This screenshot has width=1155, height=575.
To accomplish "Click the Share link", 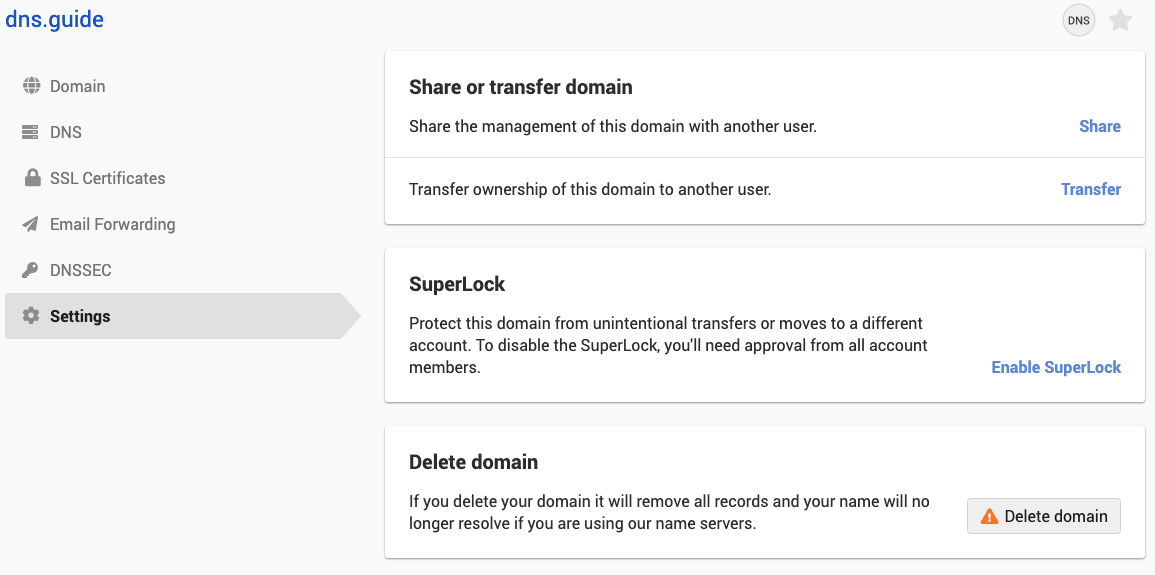I will tap(1099, 126).
